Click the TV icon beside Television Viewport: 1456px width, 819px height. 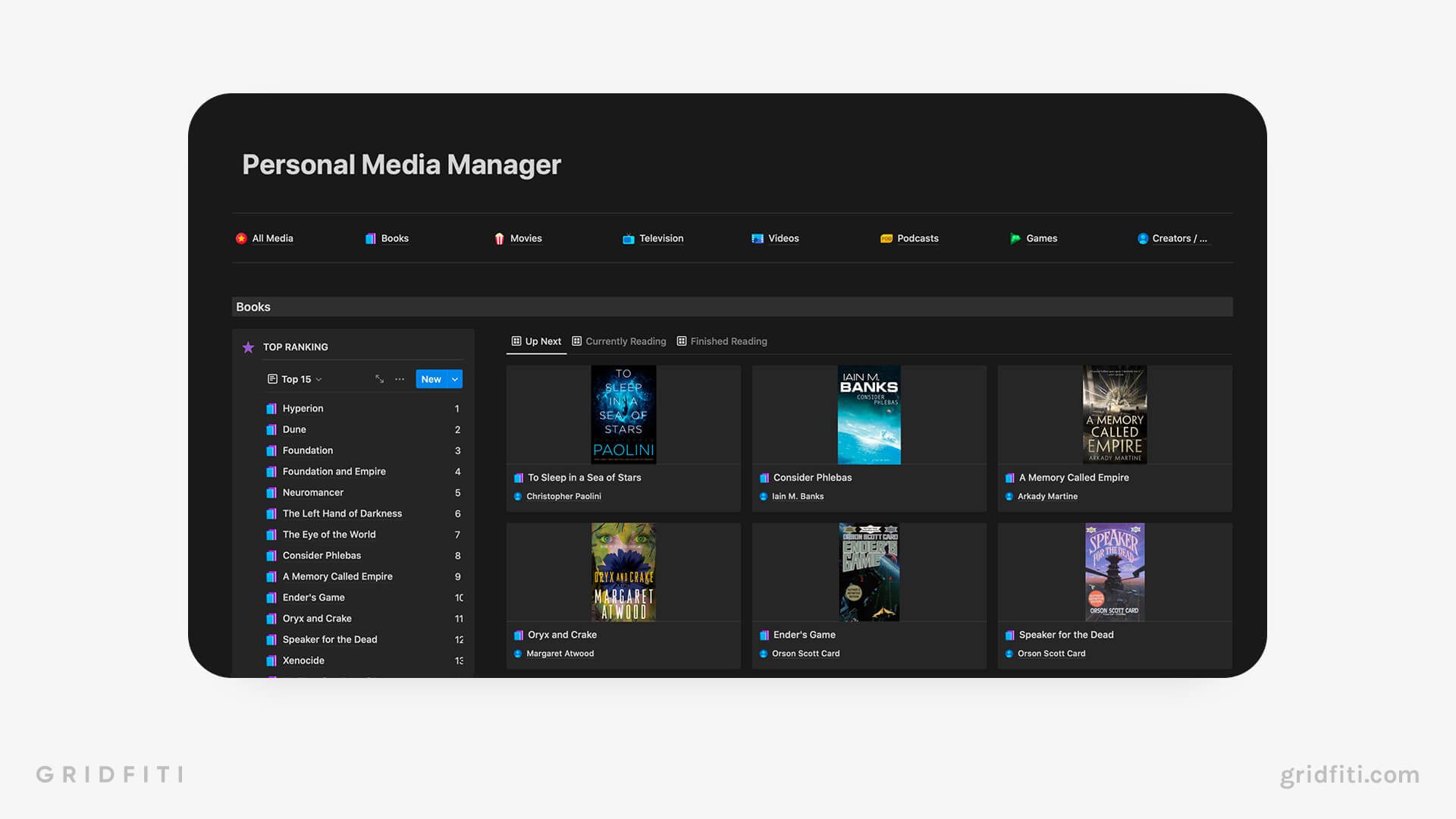(x=628, y=238)
